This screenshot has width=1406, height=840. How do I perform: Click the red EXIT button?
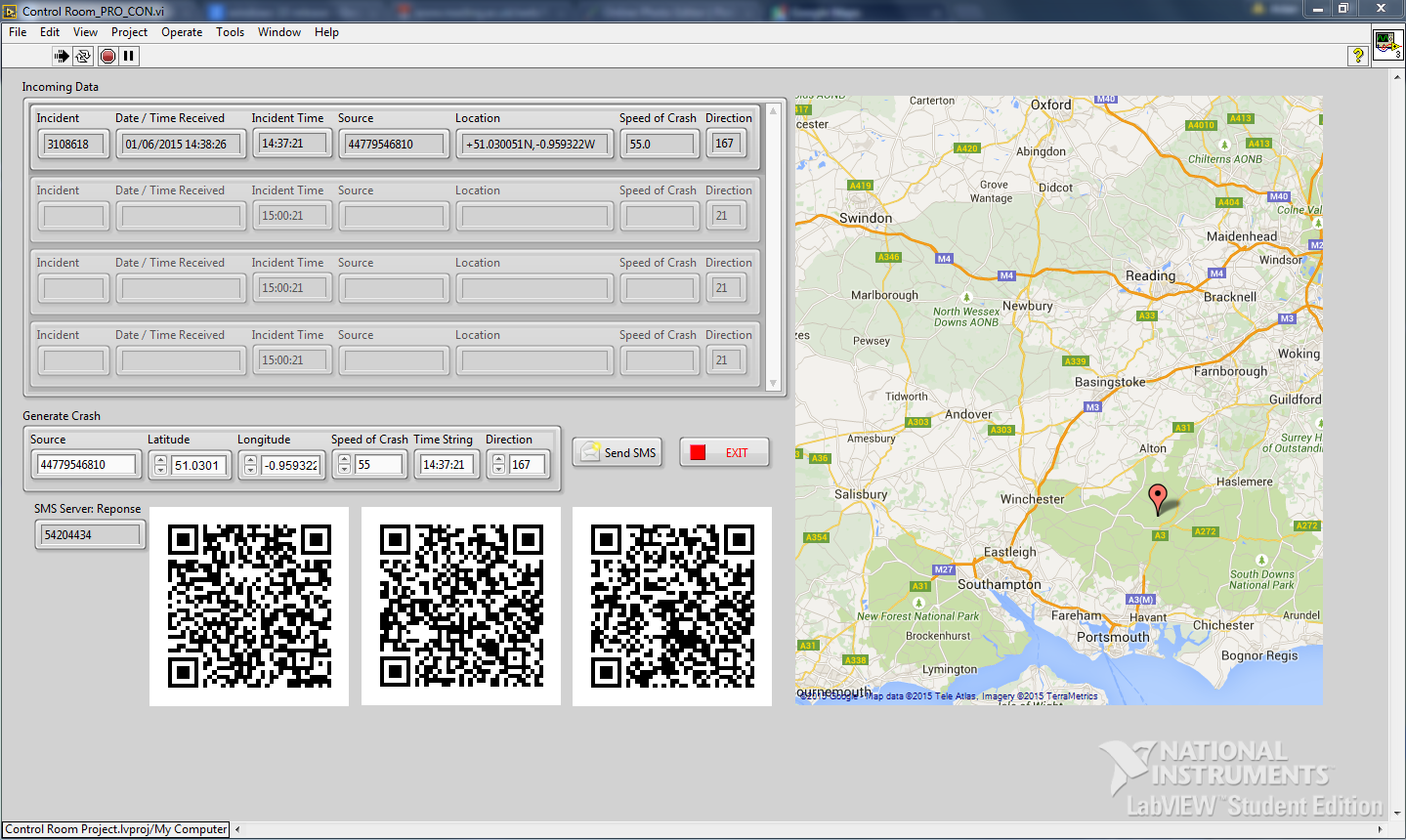pyautogui.click(x=724, y=452)
